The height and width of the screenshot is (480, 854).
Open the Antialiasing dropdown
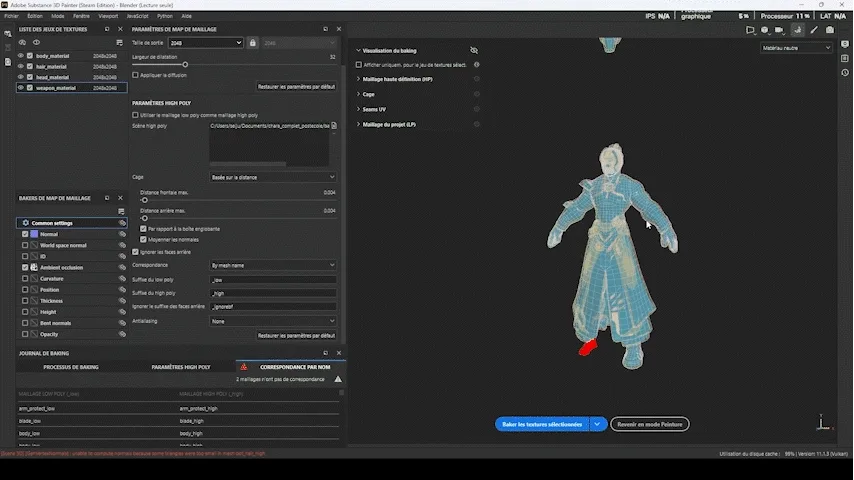point(272,322)
